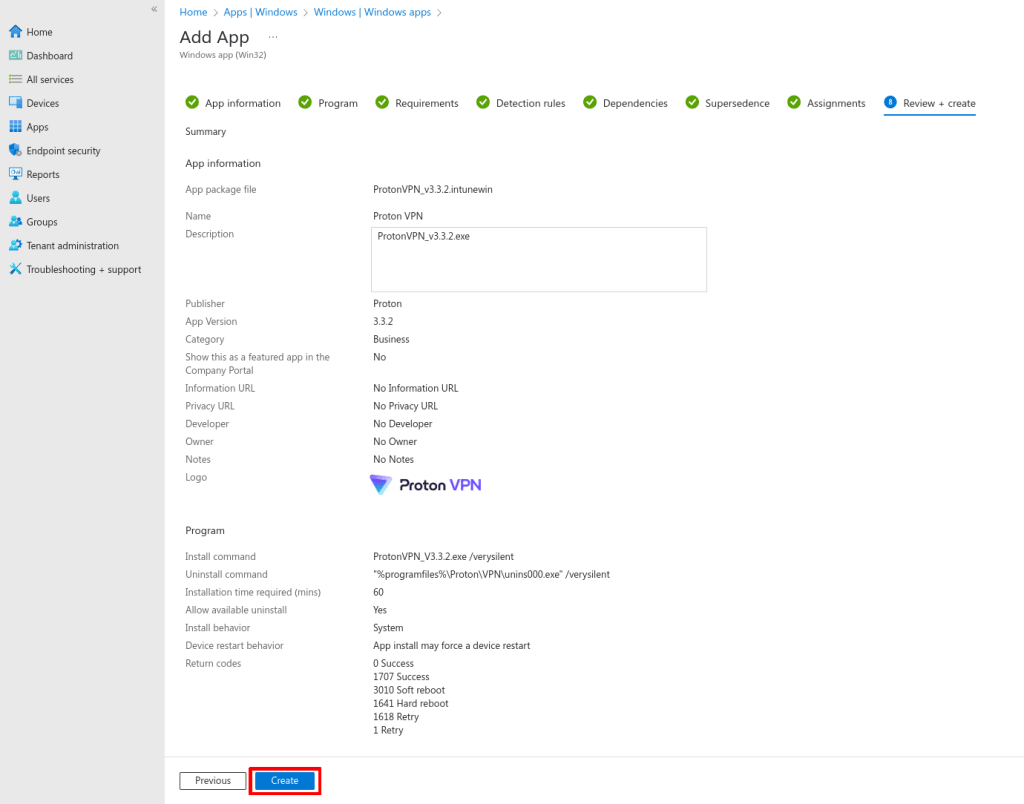Open the ellipsis menu beside Add App
Screen dimensions: 1024x804
273,37
